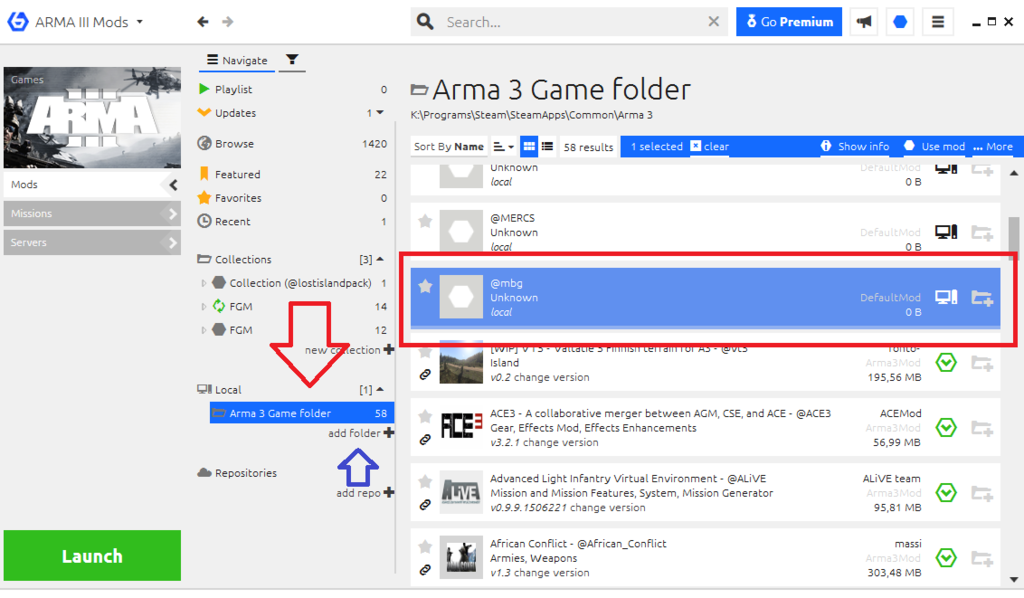Click African Conflict link chain icon

tap(425, 570)
